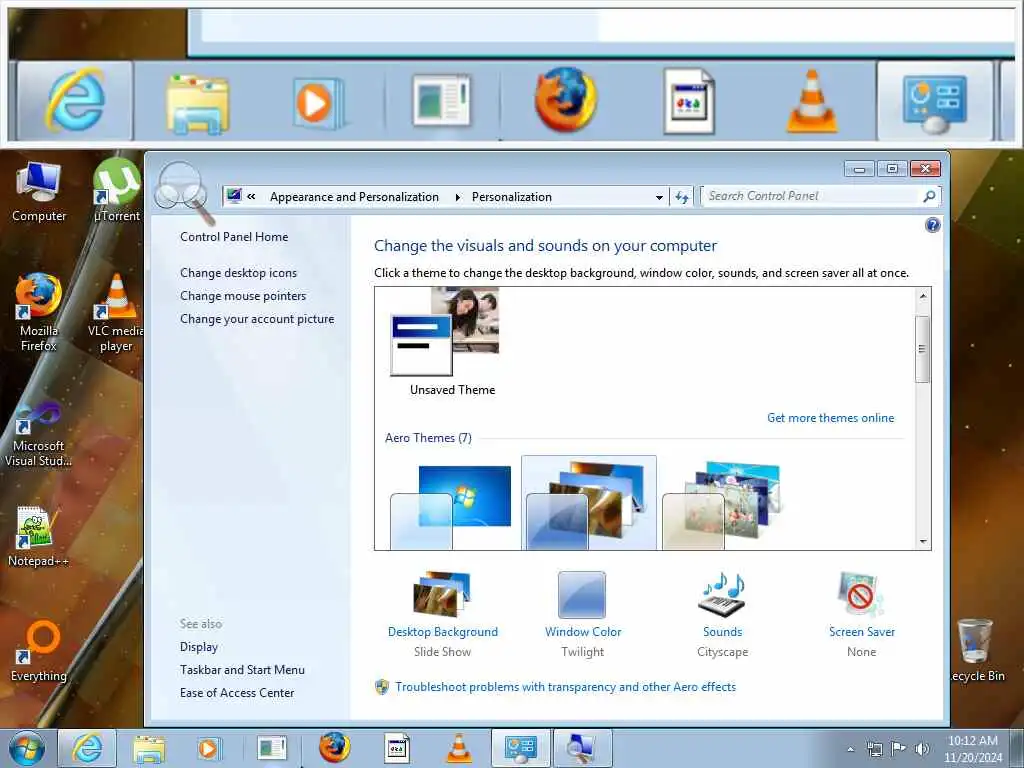Select the illustrated characters Aero theme
The image size is (1024, 768).
[x=724, y=503]
